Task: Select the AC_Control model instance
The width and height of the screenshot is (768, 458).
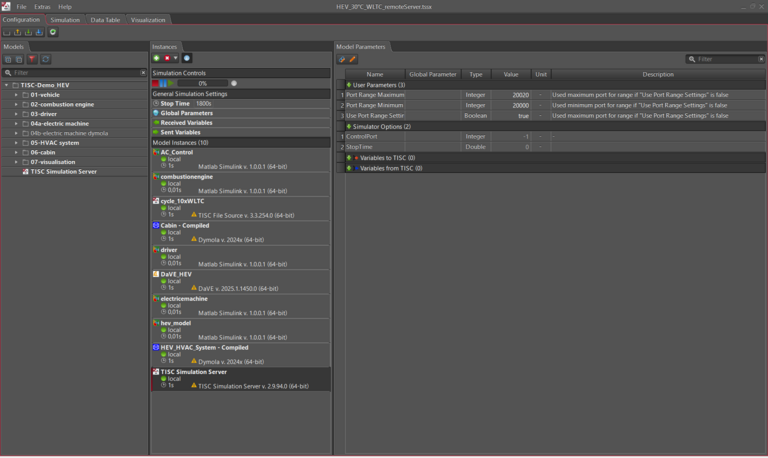Action: pos(177,153)
